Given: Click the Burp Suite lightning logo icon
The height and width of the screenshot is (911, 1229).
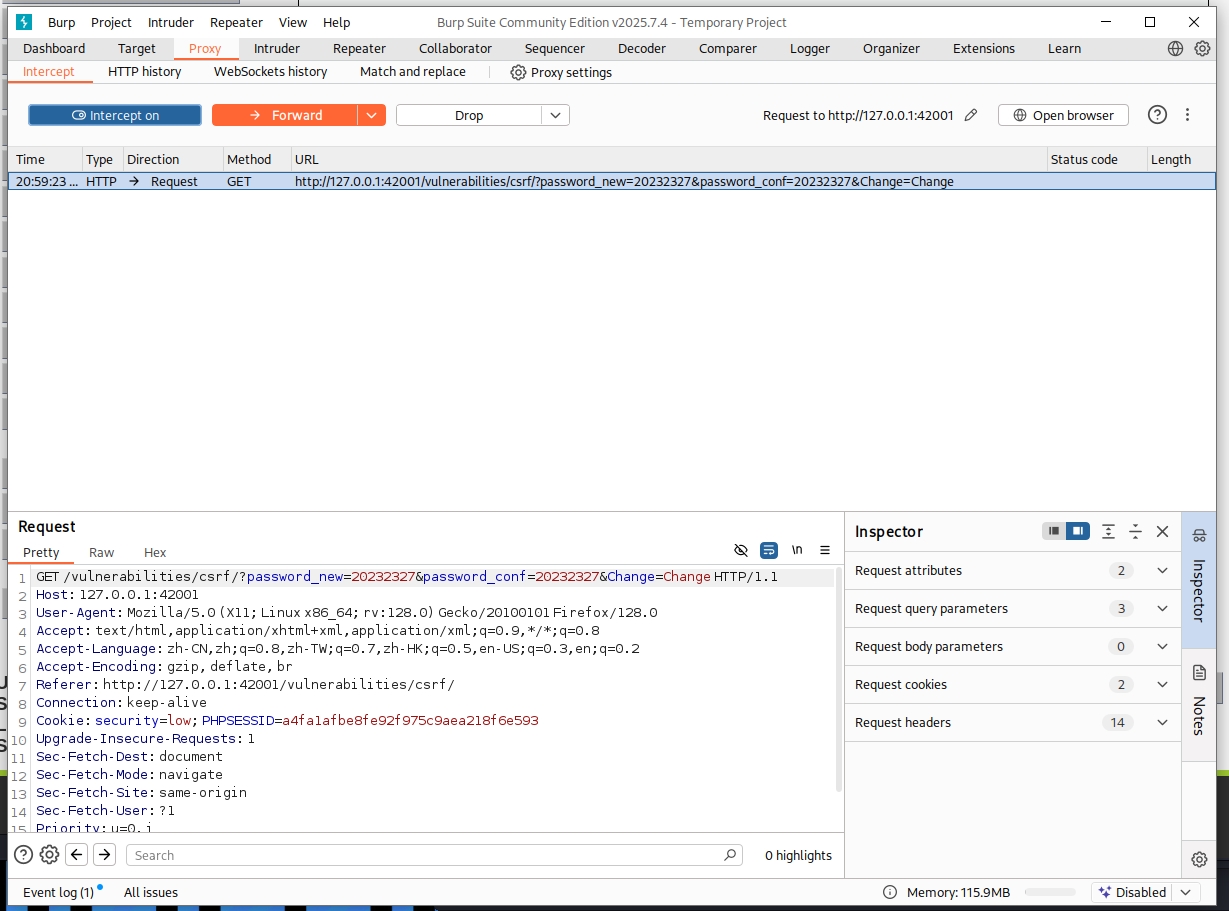Looking at the screenshot, I should click(x=24, y=22).
